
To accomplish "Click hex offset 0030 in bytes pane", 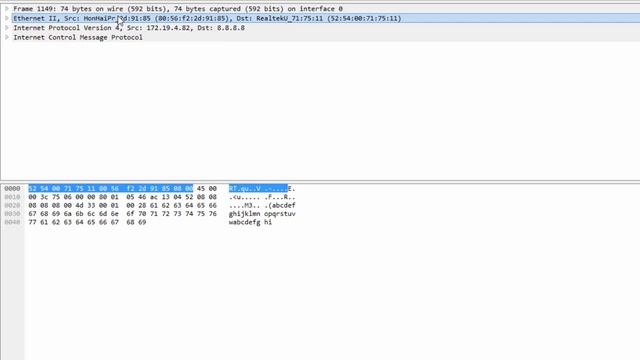I will [12, 214].
